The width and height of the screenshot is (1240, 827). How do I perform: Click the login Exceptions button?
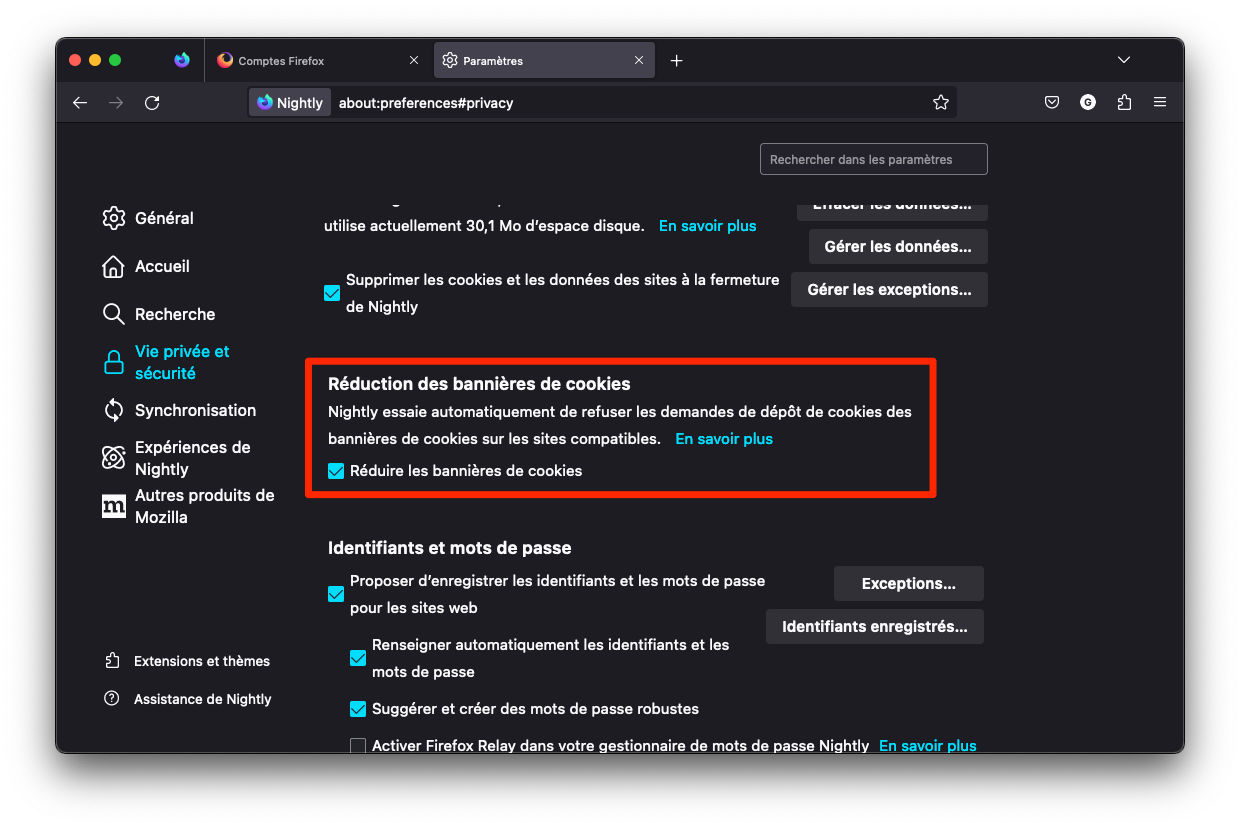(909, 583)
